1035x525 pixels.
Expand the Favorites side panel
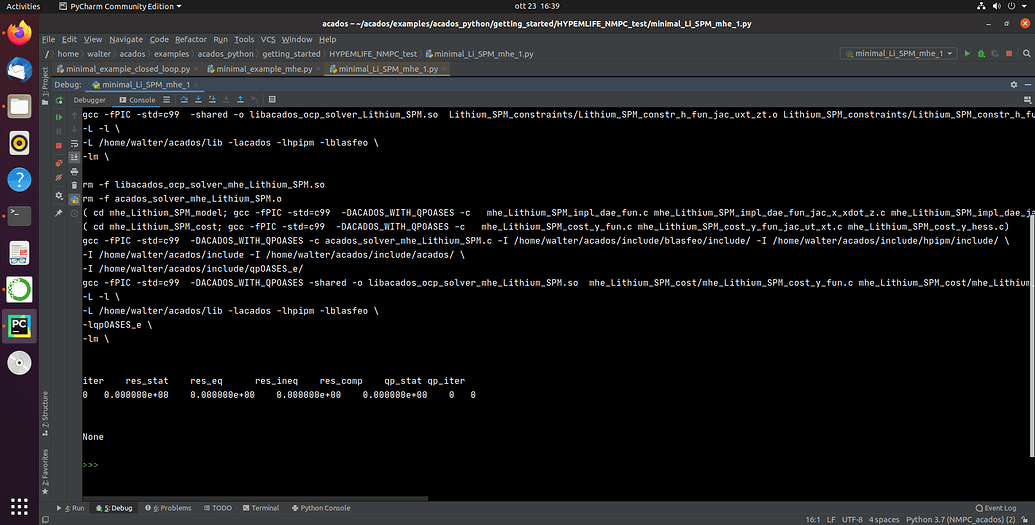45,472
